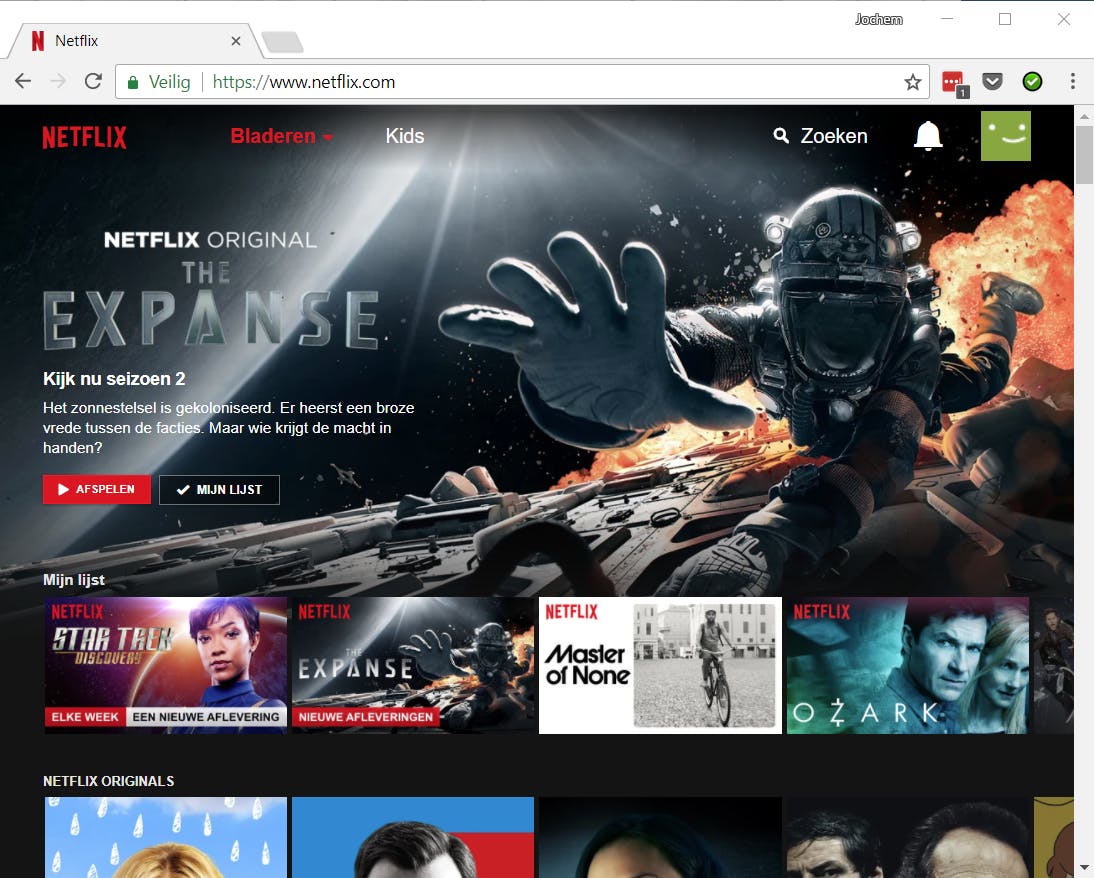
Task: Open the notifications bell
Action: [x=928, y=136]
